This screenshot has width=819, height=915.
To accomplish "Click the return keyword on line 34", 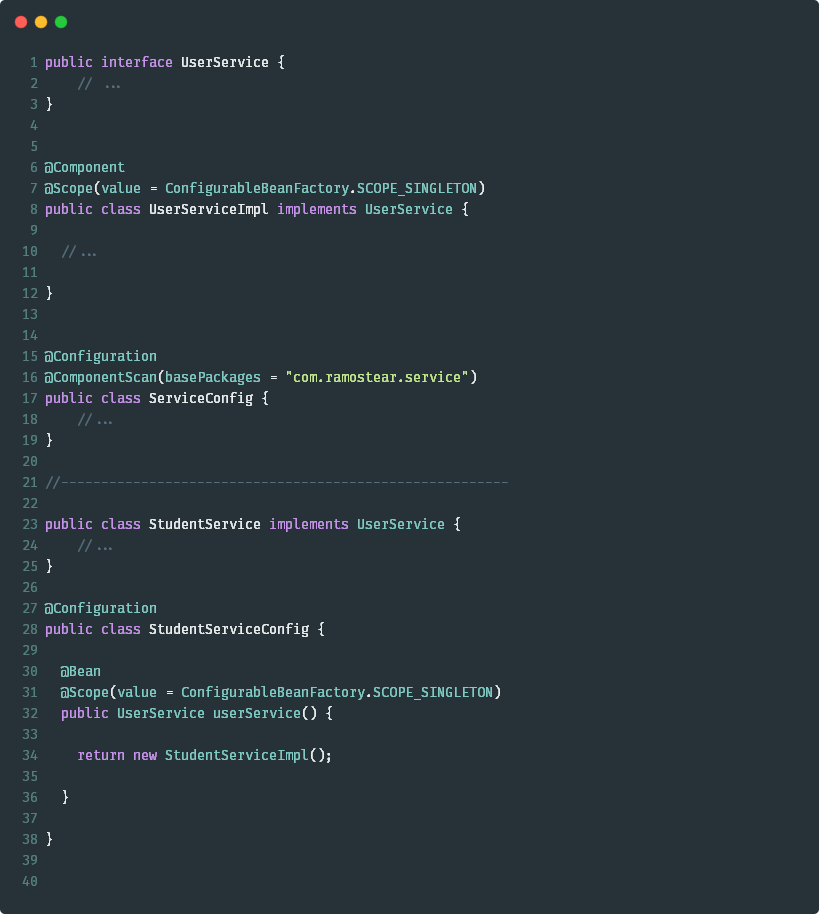I will click(x=101, y=755).
